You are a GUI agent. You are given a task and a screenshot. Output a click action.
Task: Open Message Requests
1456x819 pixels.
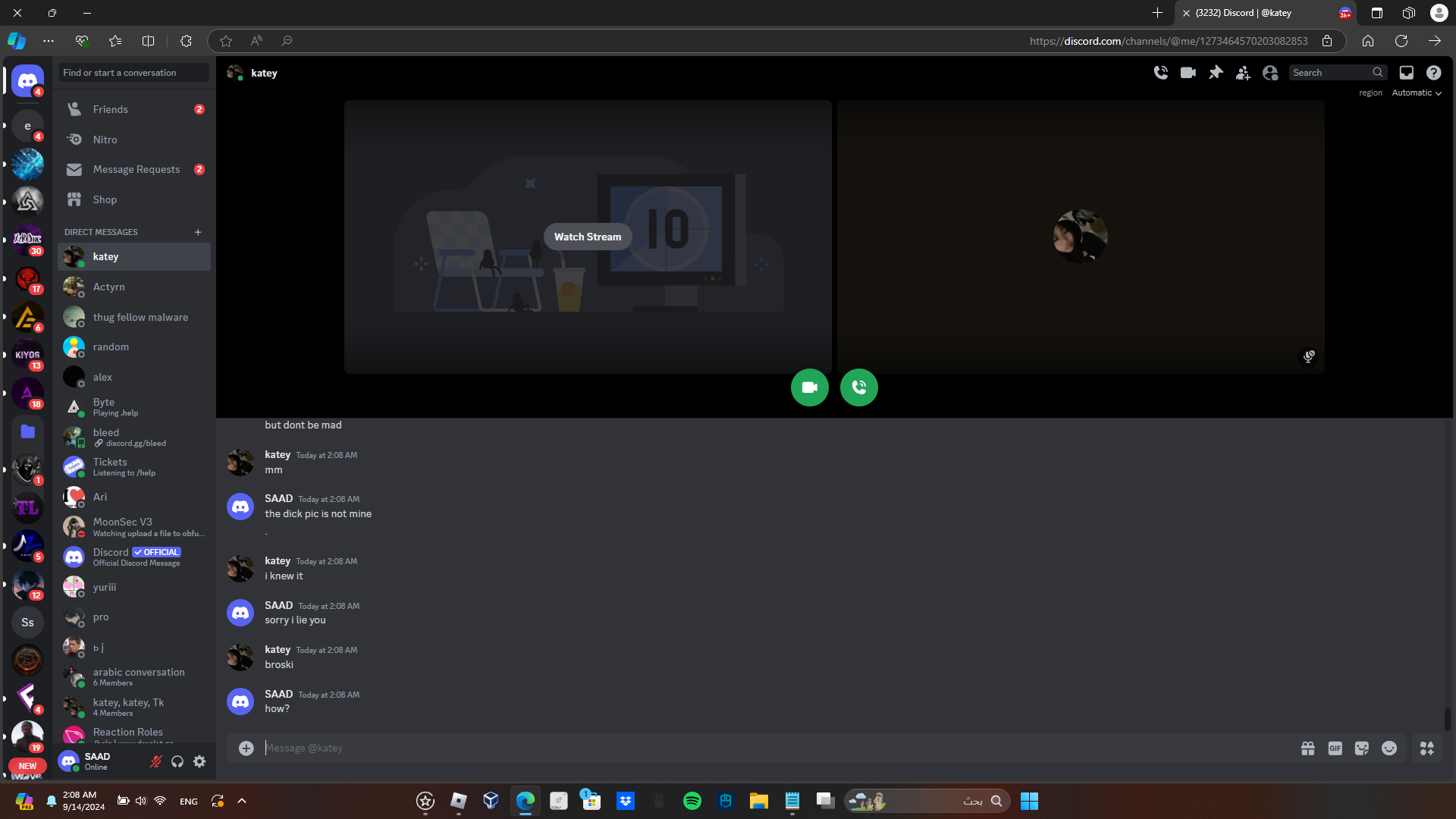pyautogui.click(x=134, y=169)
